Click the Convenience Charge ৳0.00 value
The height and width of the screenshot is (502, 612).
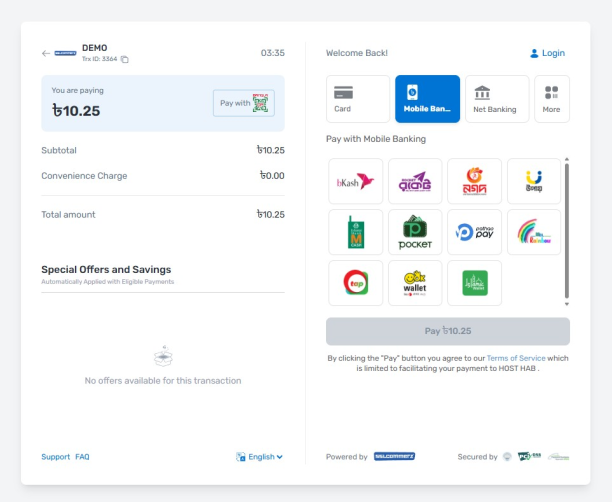272,176
